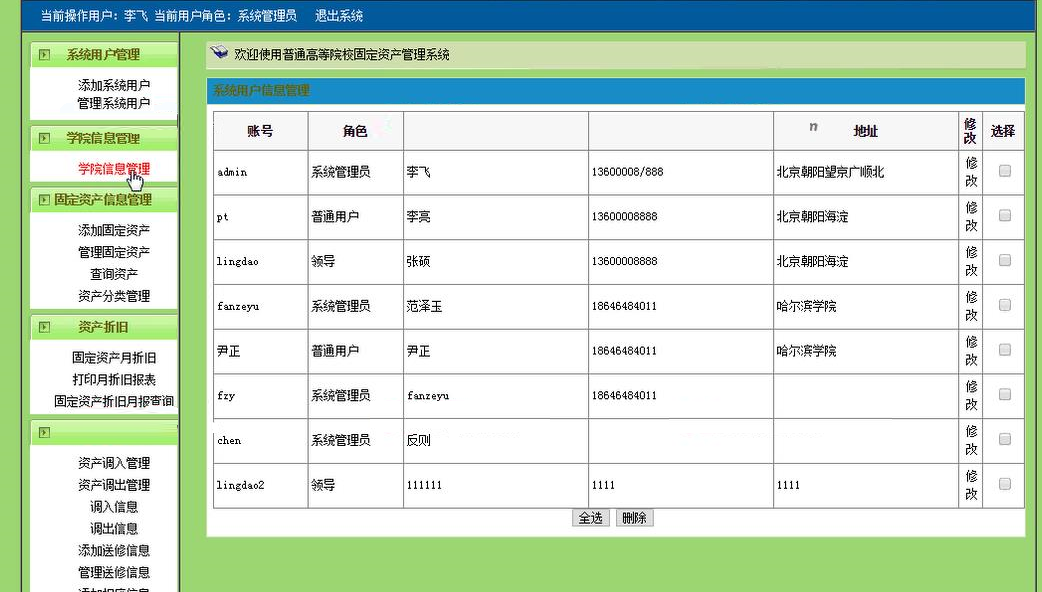Click the 资产折旧 section header
The image size is (1042, 592).
click(104, 327)
